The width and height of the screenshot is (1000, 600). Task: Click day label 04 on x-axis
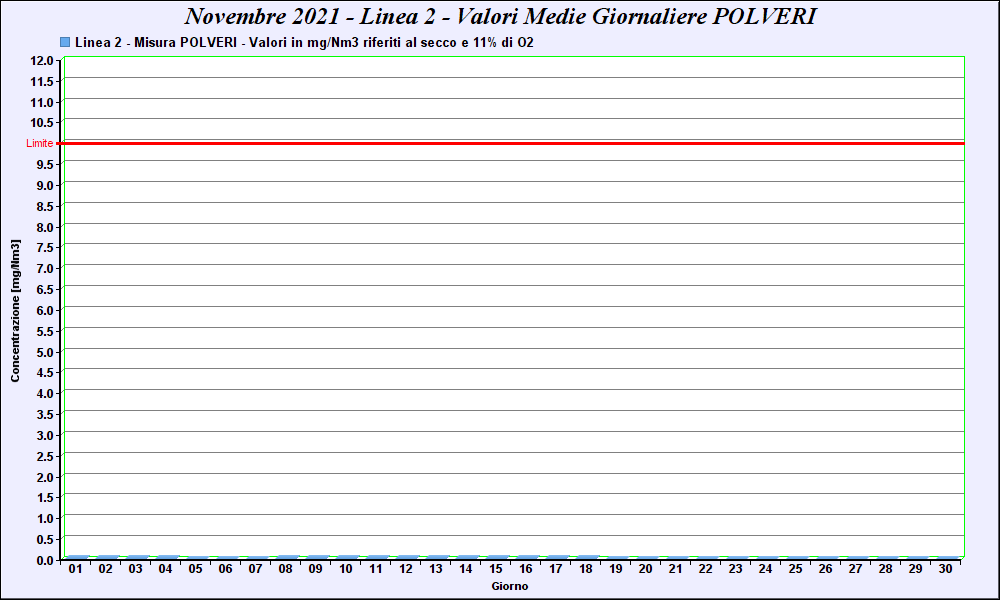pyautogui.click(x=165, y=569)
